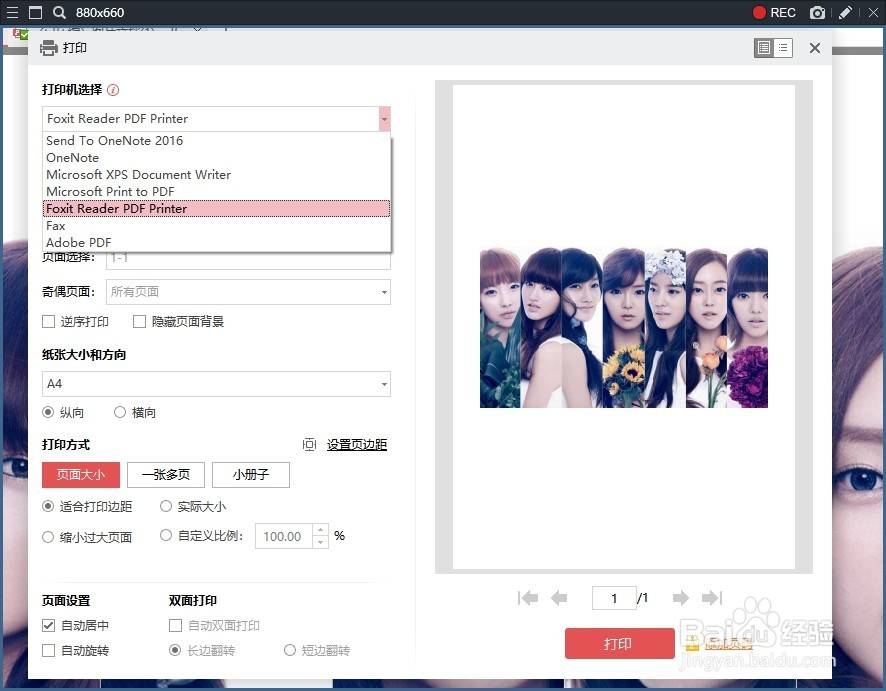
Task: Select the detailed preview layout icon
Action: coord(763,47)
